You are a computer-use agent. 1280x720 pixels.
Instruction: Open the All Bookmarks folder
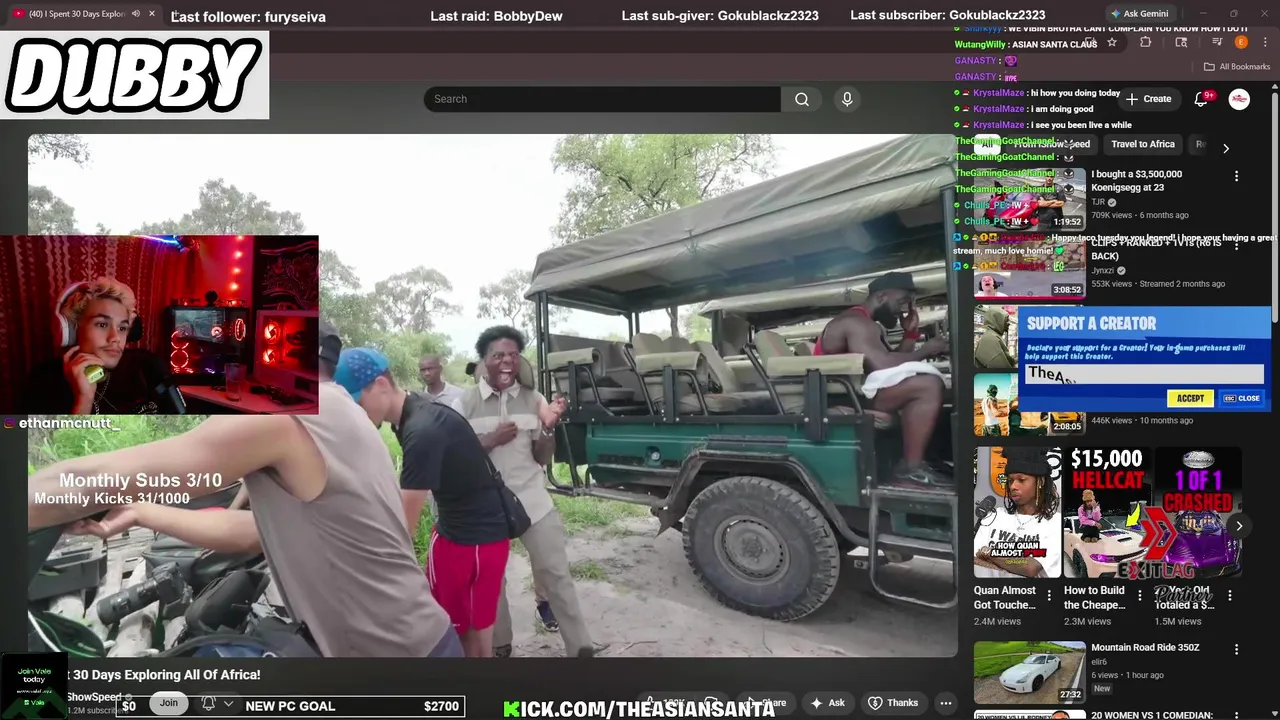(x=1237, y=67)
